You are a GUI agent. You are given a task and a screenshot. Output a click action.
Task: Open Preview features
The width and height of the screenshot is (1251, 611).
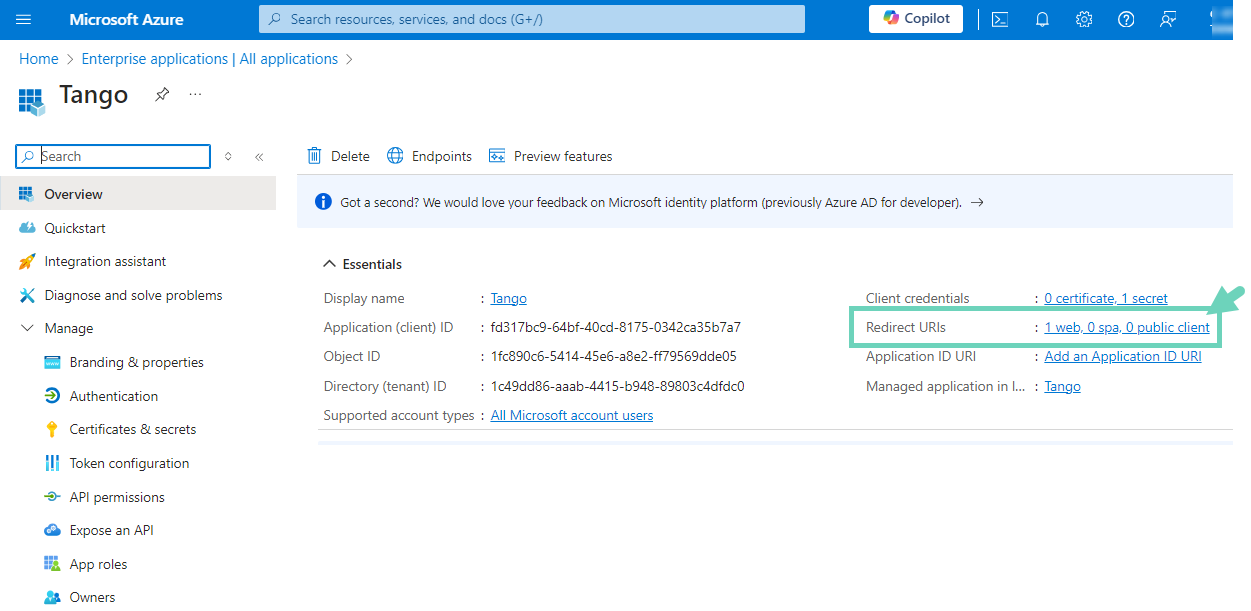coord(550,156)
